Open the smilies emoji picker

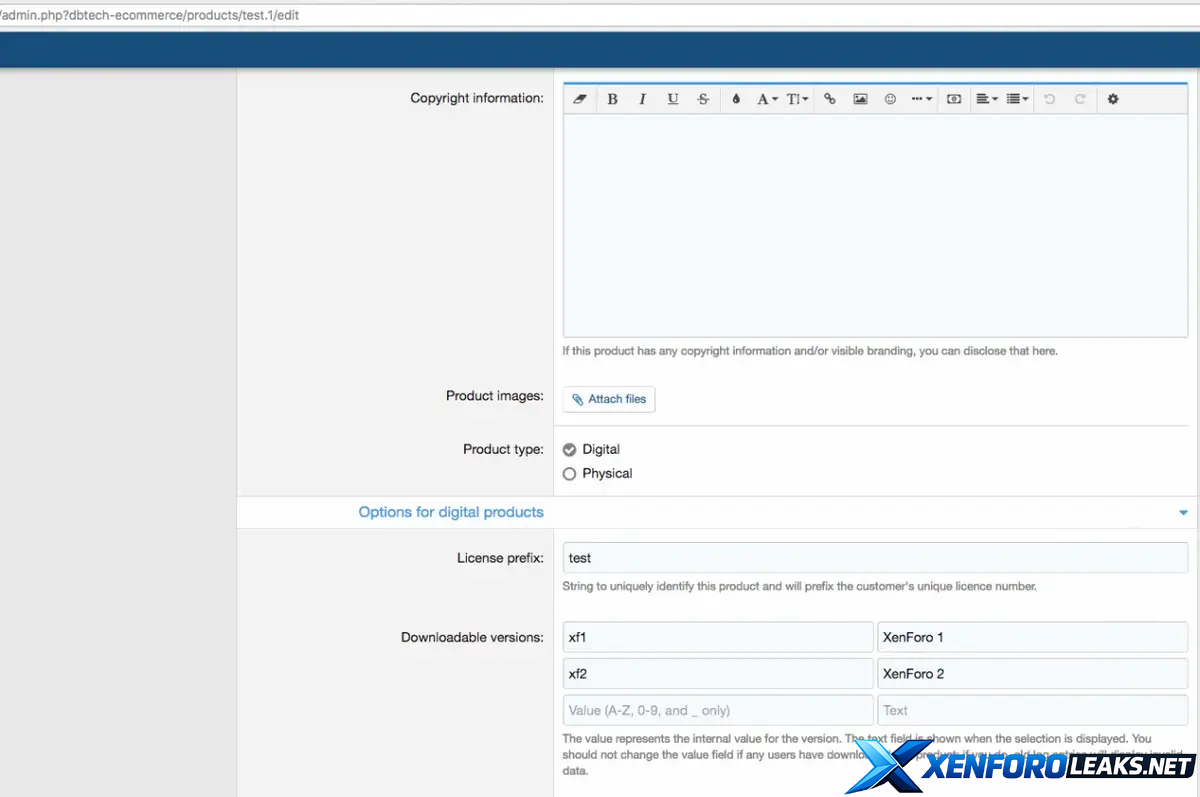pos(890,99)
